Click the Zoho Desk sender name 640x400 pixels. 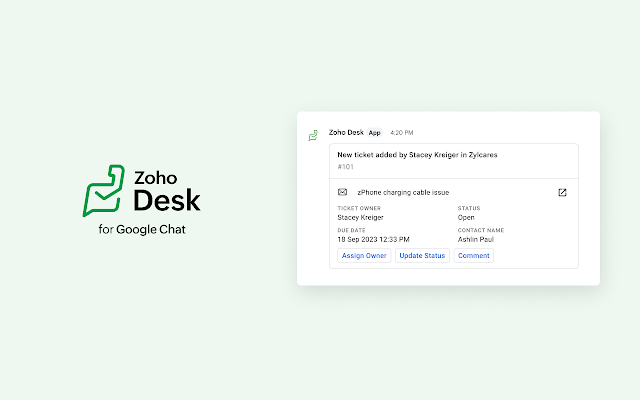(x=346, y=132)
